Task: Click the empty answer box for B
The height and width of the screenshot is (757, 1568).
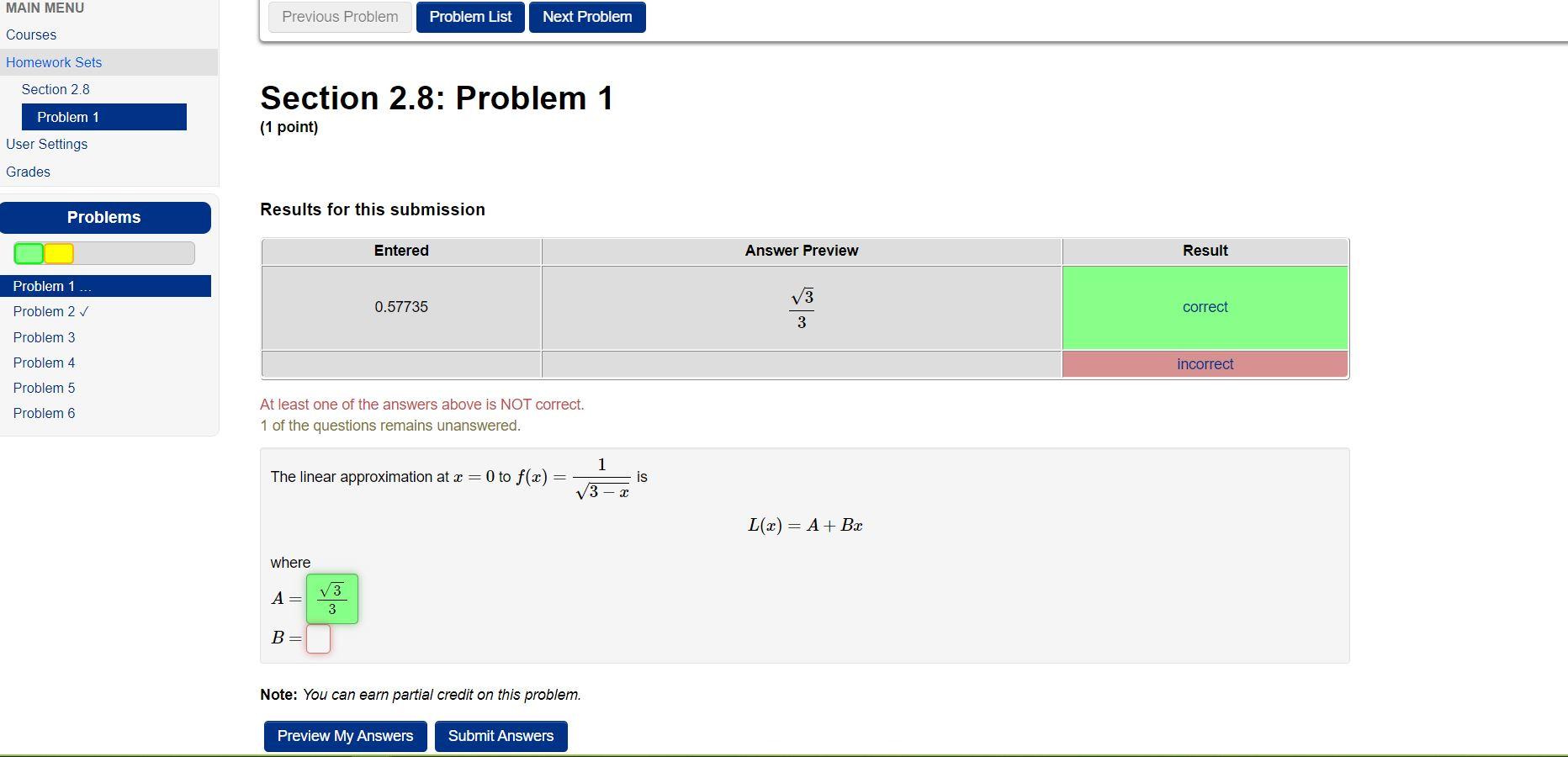Action: pyautogui.click(x=317, y=639)
